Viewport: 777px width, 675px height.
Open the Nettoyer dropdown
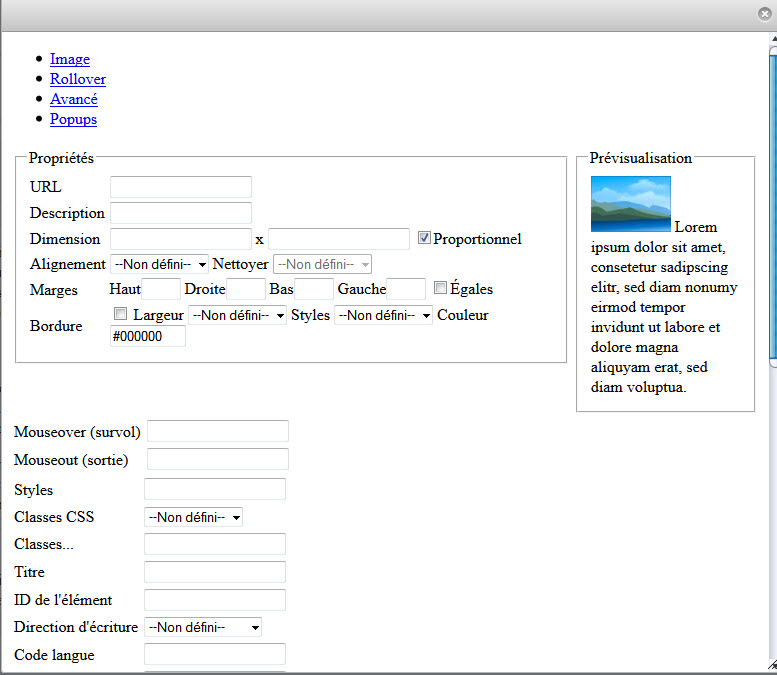coord(323,264)
